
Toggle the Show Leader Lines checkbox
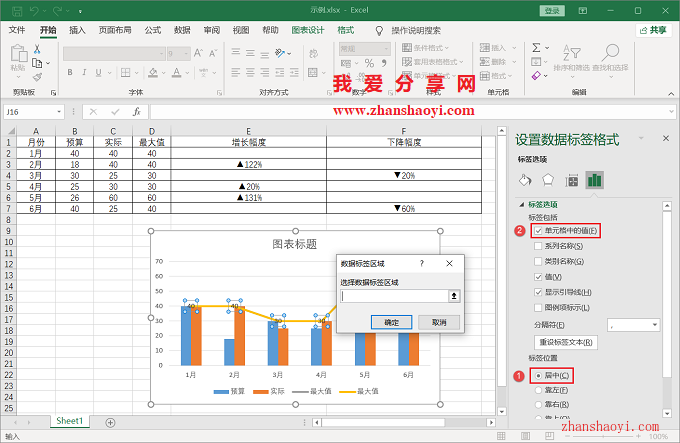click(x=538, y=292)
